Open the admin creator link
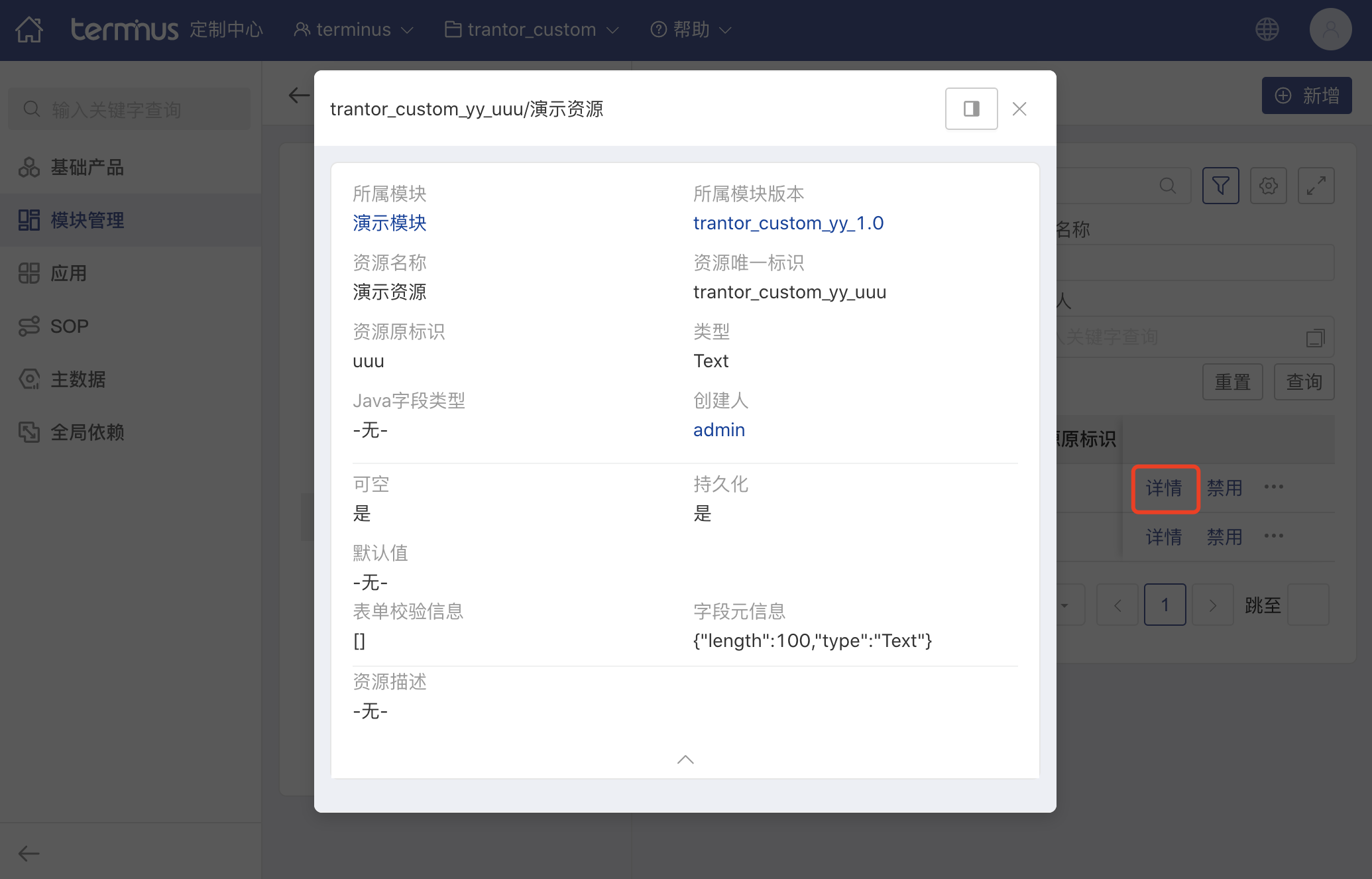The image size is (1372, 879). click(x=719, y=430)
